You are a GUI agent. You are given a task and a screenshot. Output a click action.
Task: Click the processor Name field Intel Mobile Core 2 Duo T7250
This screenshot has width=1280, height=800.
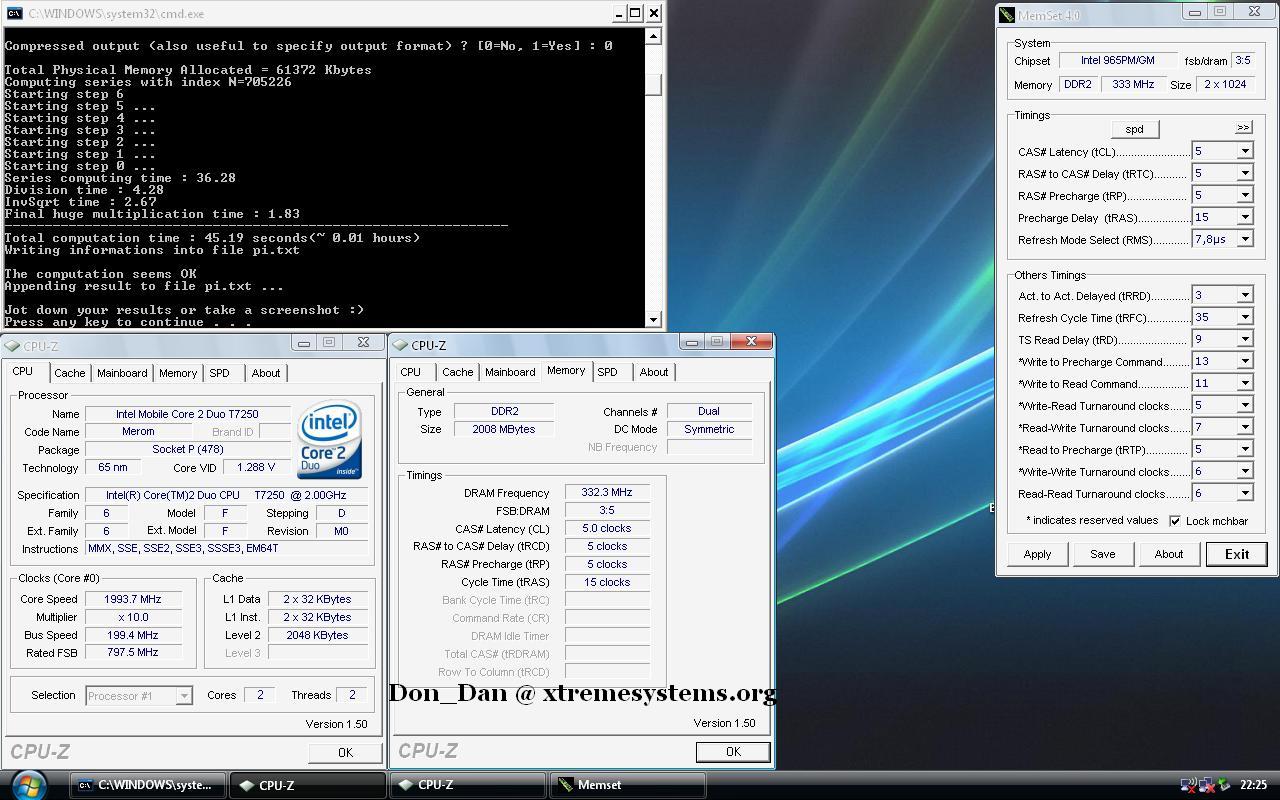187,414
